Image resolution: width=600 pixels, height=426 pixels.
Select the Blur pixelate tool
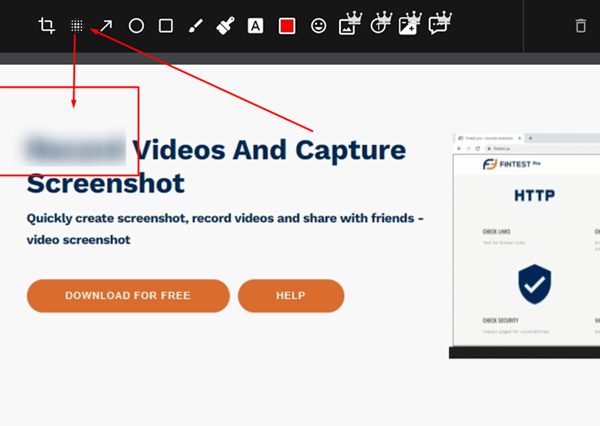click(x=76, y=26)
